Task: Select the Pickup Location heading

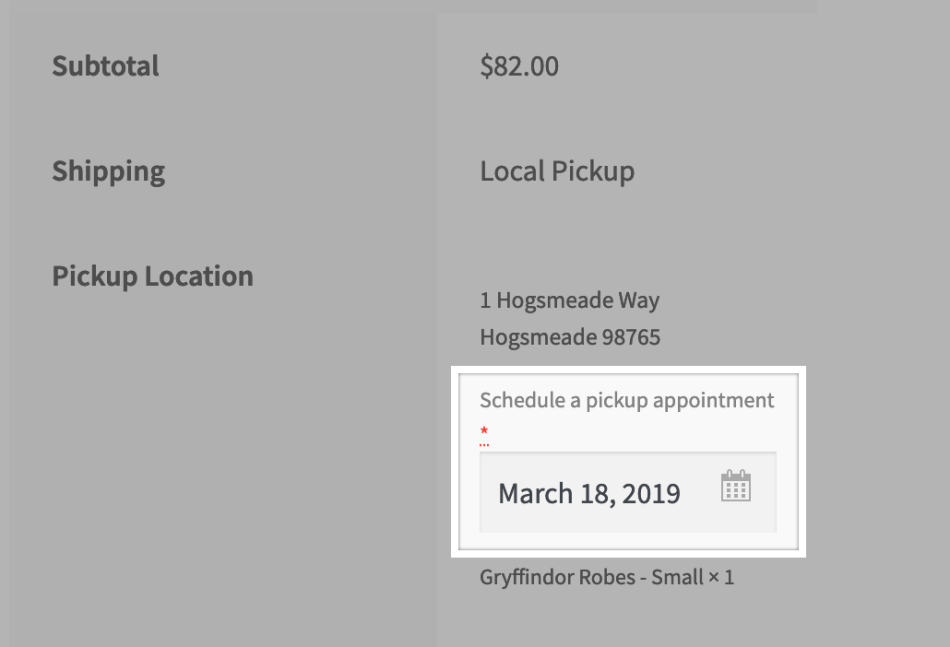Action: pos(152,276)
